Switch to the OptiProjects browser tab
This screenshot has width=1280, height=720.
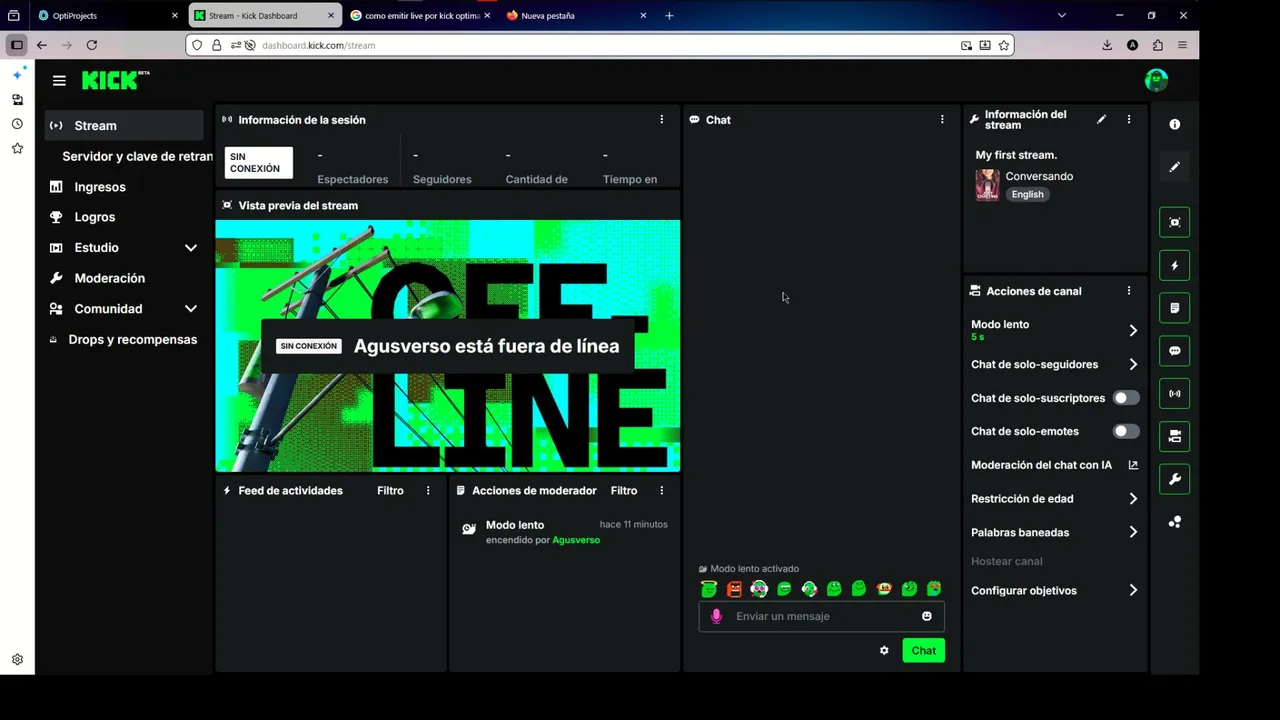coord(107,15)
